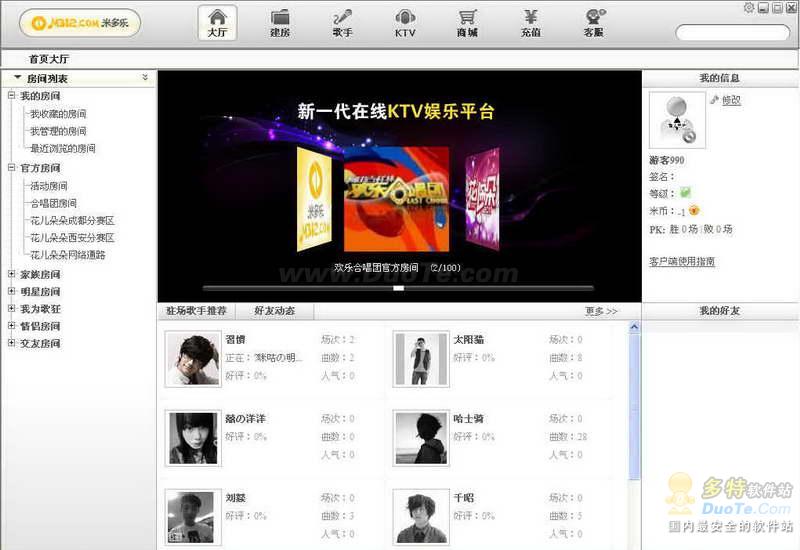This screenshot has height=550, width=800.
Task: Collapse the 房间列表 panel header chevron
Action: [145, 77]
